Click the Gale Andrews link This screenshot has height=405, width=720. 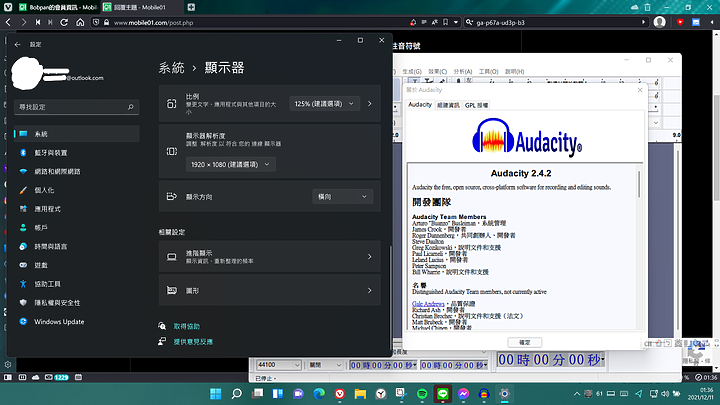pyautogui.click(x=428, y=304)
